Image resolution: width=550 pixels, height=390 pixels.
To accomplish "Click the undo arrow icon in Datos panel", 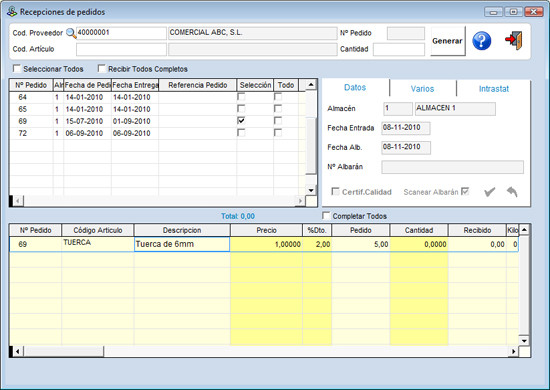I will click(512, 191).
